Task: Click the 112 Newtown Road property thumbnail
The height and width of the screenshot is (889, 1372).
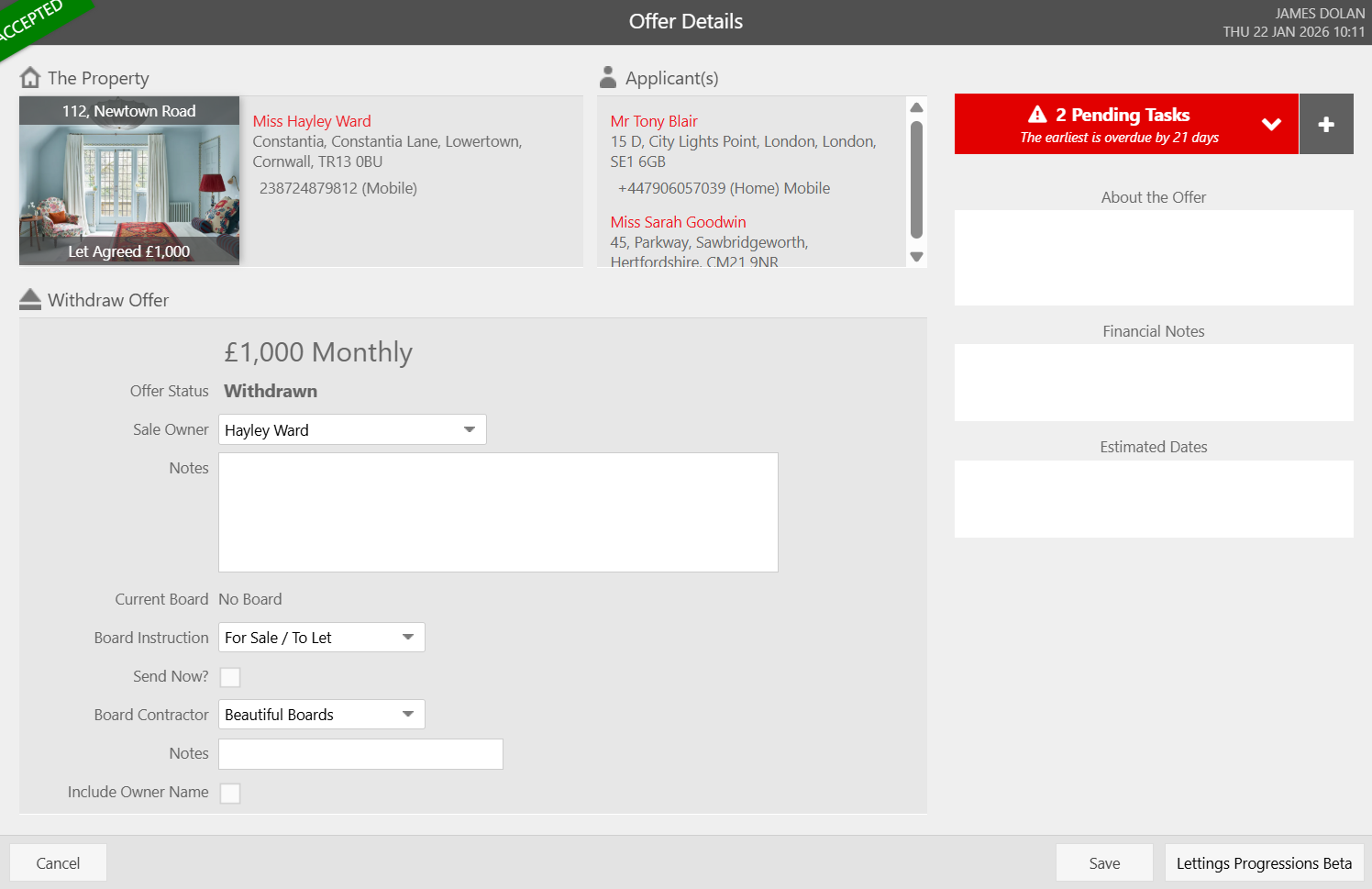Action: tap(129, 181)
